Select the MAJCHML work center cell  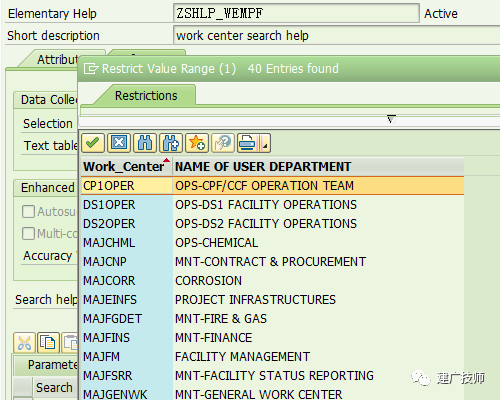(127, 243)
